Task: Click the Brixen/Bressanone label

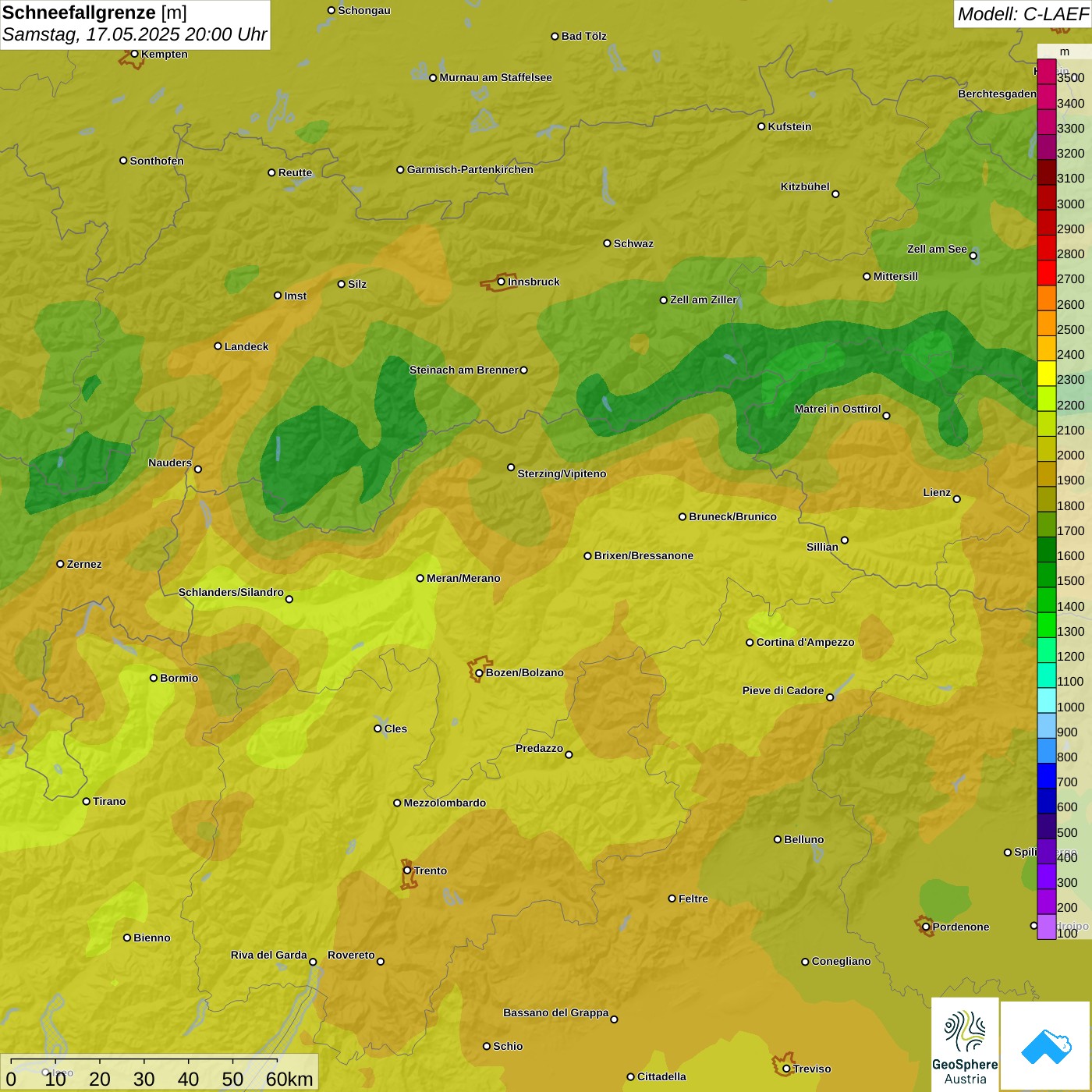Action: coord(644,555)
